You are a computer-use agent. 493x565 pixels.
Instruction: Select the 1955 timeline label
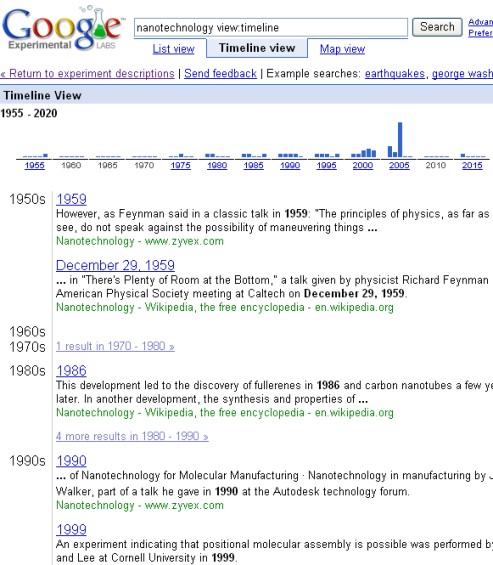point(35,165)
